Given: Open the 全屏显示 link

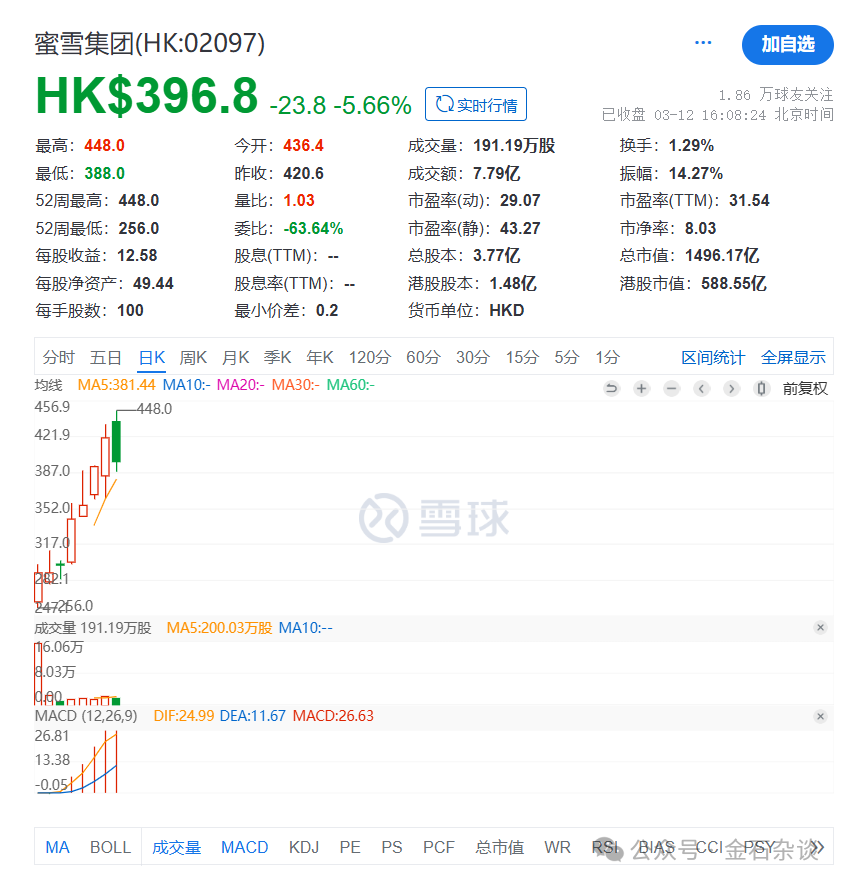Looking at the screenshot, I should pyautogui.click(x=793, y=357).
